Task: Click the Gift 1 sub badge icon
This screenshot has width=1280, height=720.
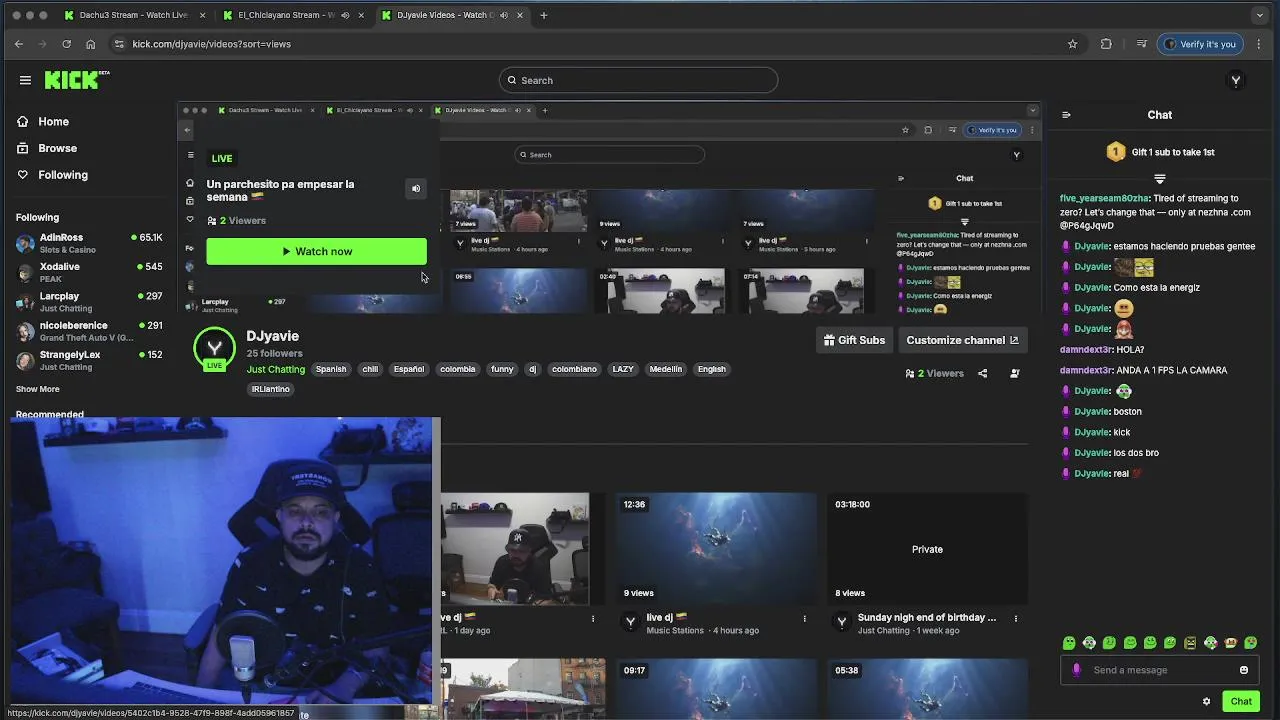Action: (x=1116, y=152)
